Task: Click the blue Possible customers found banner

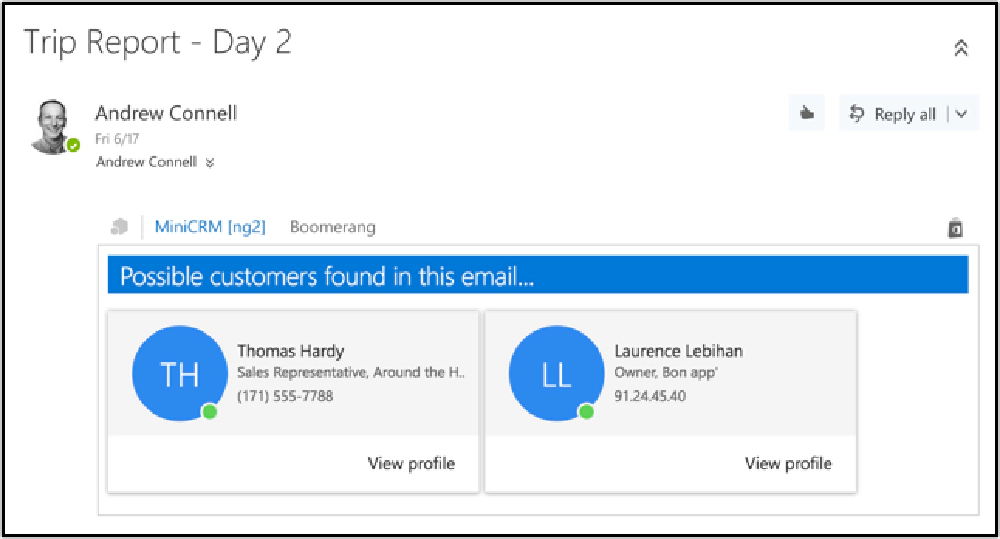Action: (538, 276)
